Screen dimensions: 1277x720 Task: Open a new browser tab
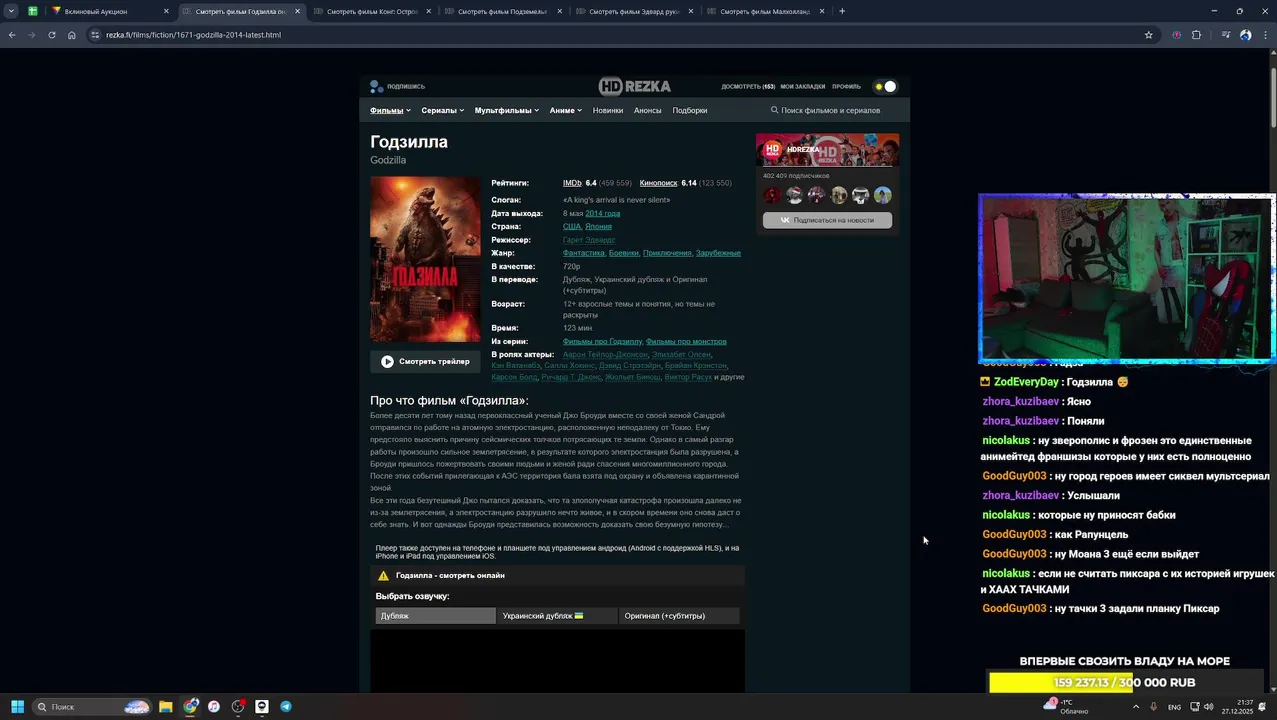[842, 11]
